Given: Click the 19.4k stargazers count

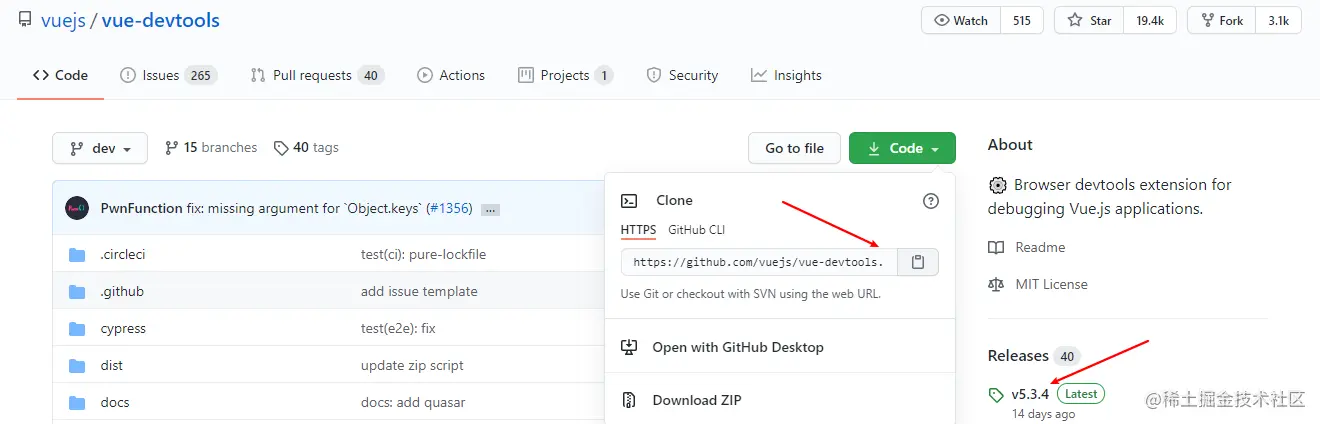Looking at the screenshot, I should click(x=1150, y=20).
